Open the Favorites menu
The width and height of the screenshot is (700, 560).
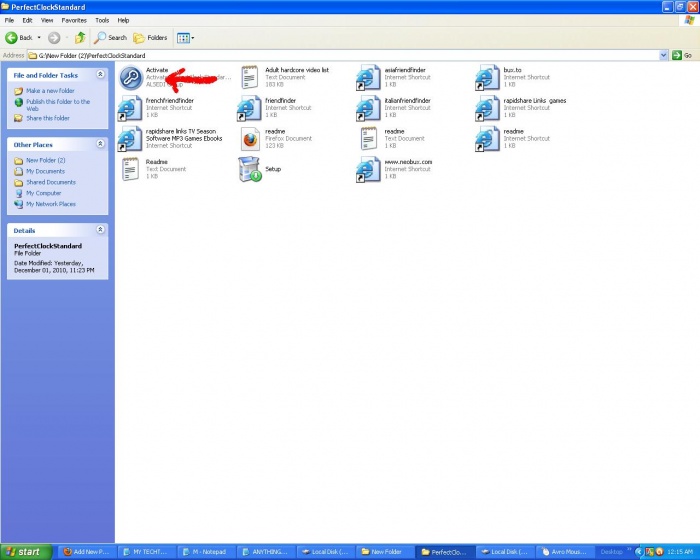click(x=74, y=21)
